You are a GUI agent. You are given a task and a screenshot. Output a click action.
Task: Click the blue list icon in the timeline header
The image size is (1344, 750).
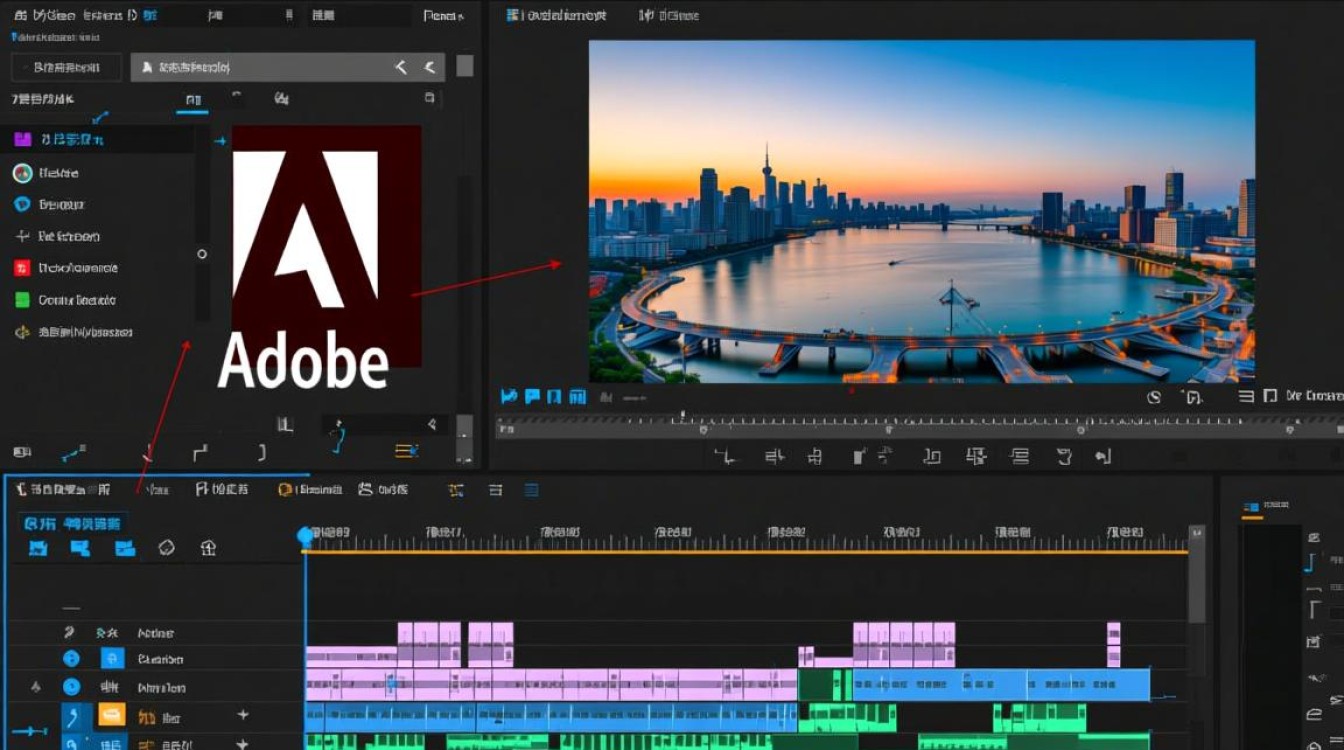(532, 490)
